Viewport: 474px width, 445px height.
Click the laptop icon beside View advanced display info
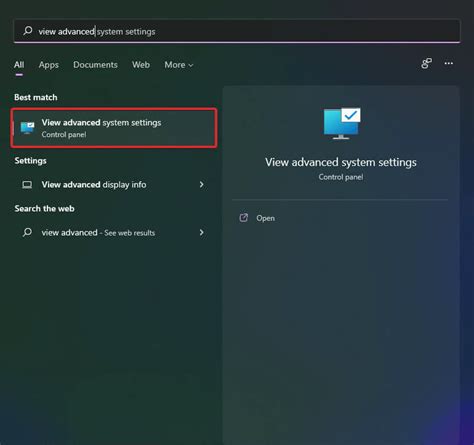tap(27, 185)
